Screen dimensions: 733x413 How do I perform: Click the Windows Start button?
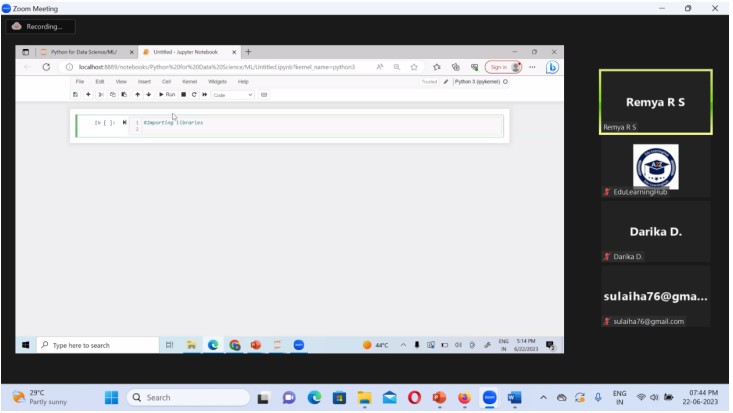coord(111,397)
